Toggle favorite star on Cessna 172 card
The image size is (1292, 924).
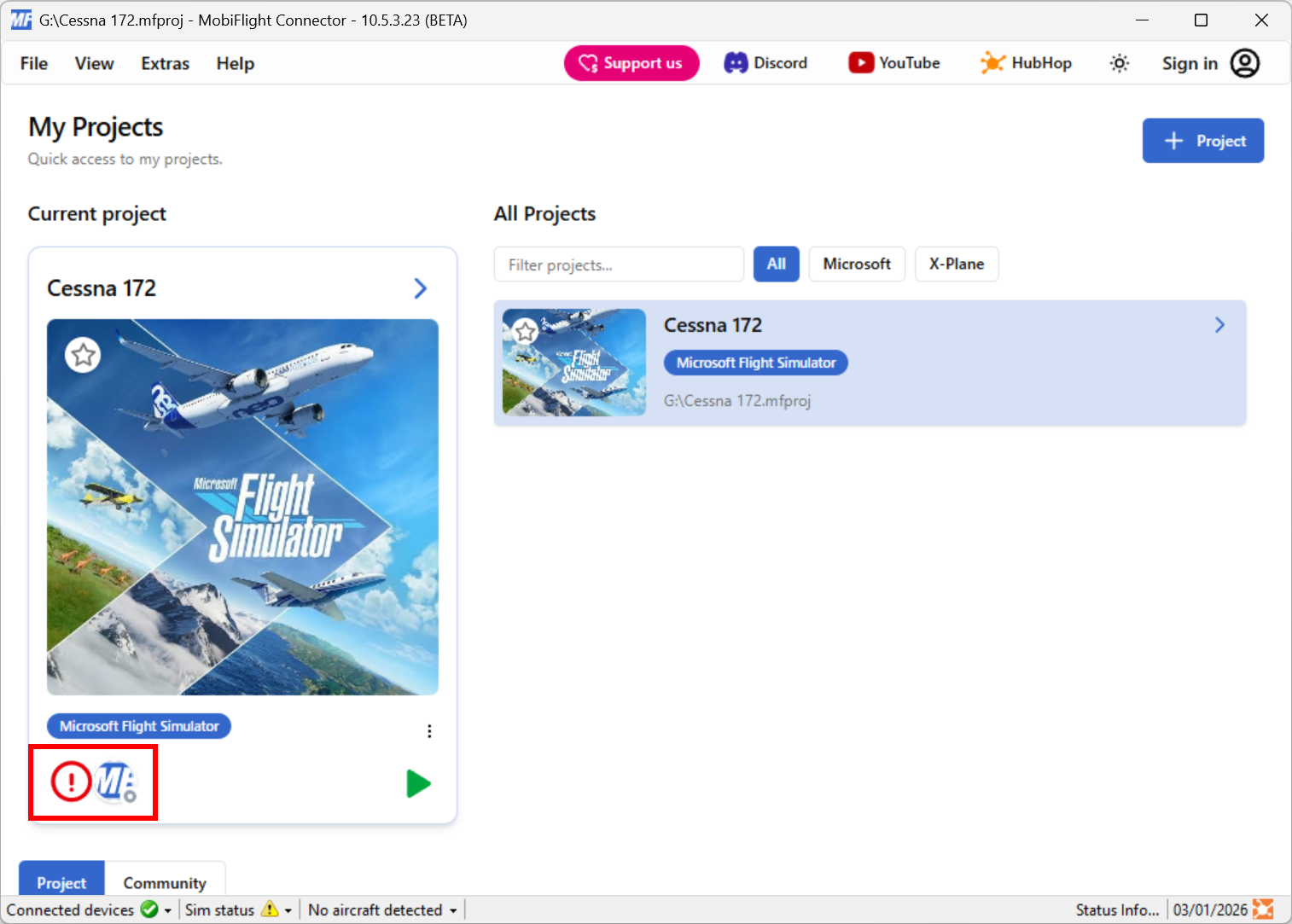pos(83,355)
